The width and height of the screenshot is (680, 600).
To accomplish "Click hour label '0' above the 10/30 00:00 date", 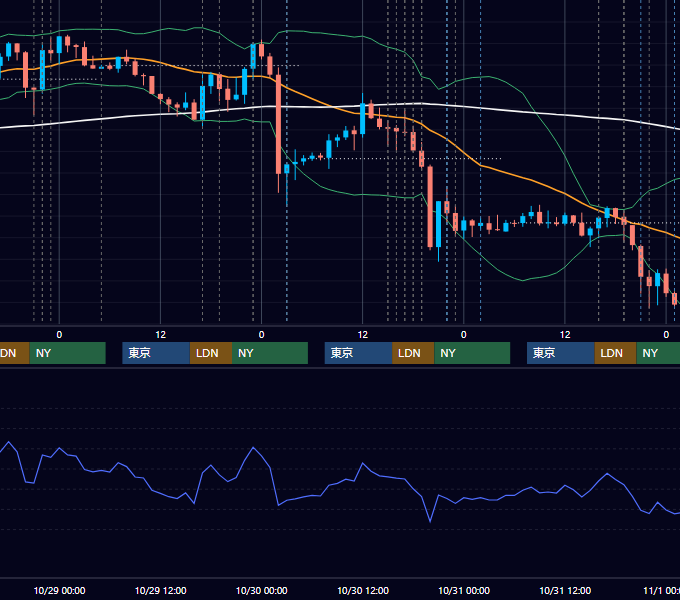I will 262,335.
